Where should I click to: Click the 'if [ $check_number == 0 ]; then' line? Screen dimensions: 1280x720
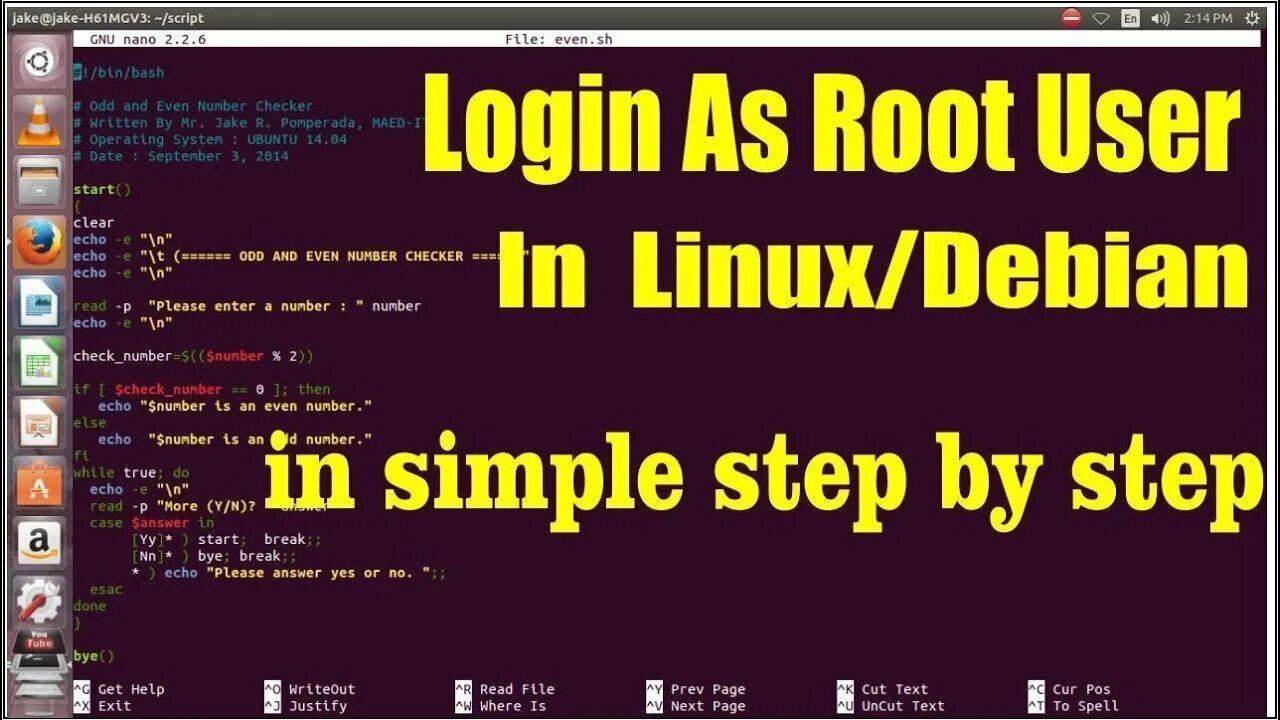tap(201, 389)
